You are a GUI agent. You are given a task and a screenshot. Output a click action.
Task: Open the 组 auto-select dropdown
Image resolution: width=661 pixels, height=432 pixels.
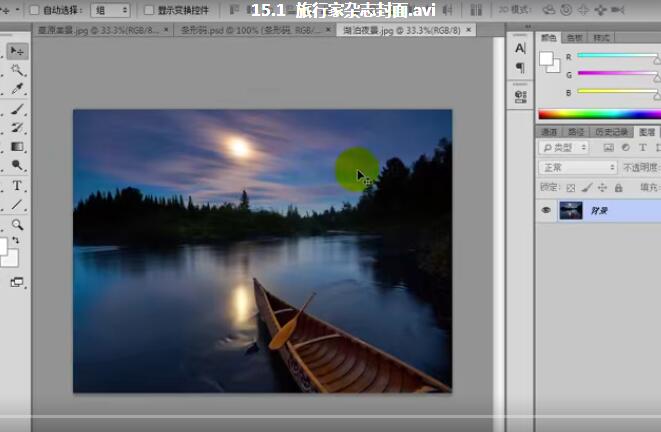110,10
